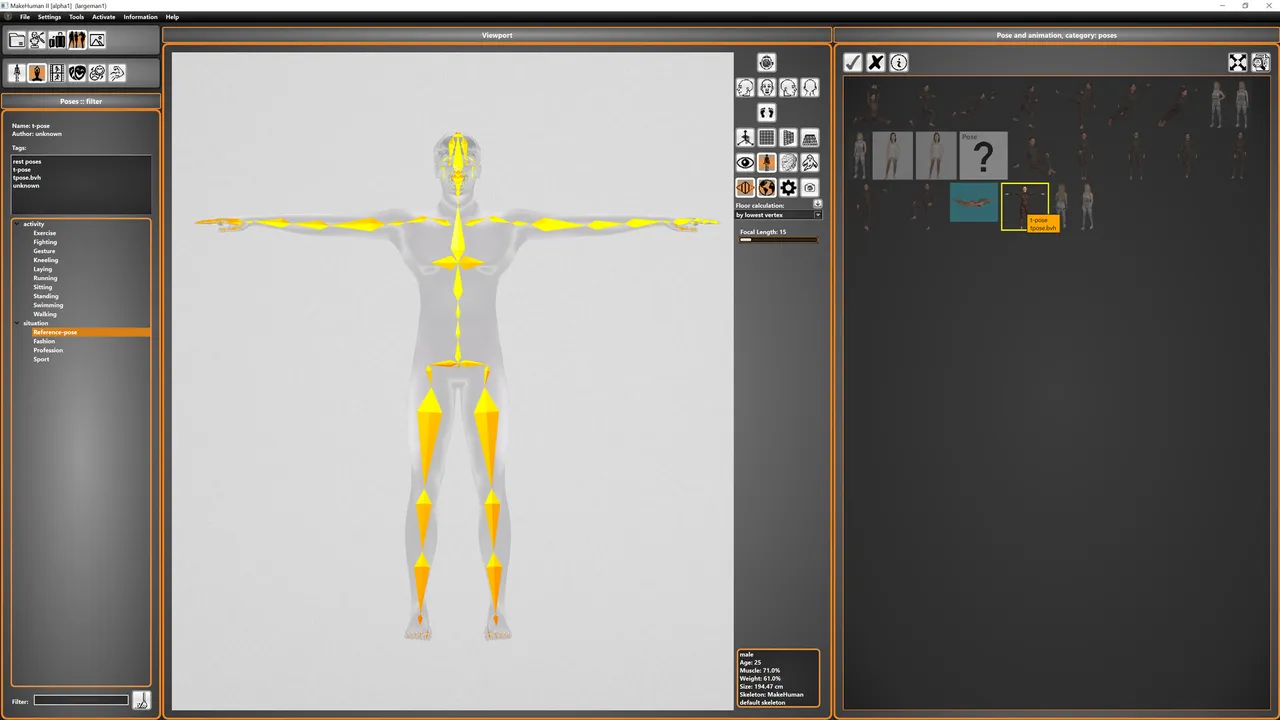The height and width of the screenshot is (720, 1280).
Task: Toggle the ghost figure display mode
Action: click(x=810, y=162)
